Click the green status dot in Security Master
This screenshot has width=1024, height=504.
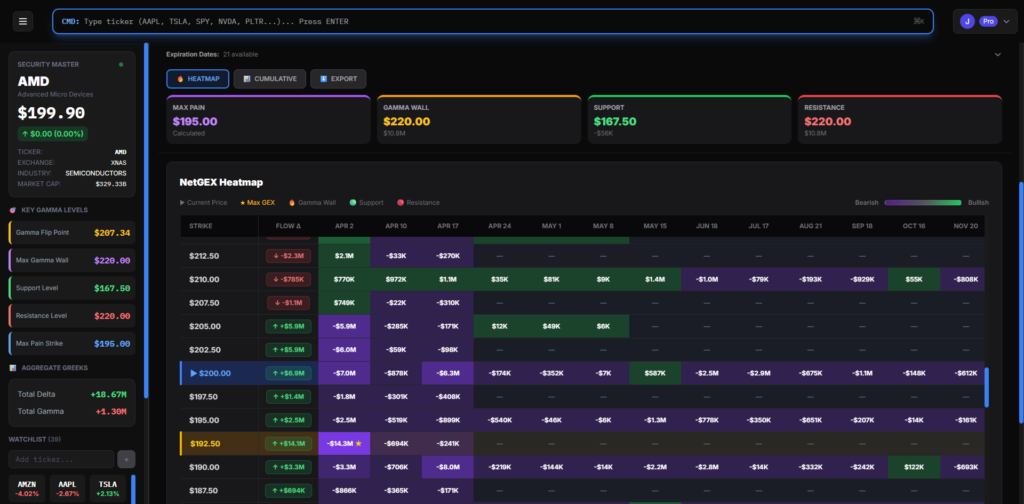pyautogui.click(x=121, y=65)
